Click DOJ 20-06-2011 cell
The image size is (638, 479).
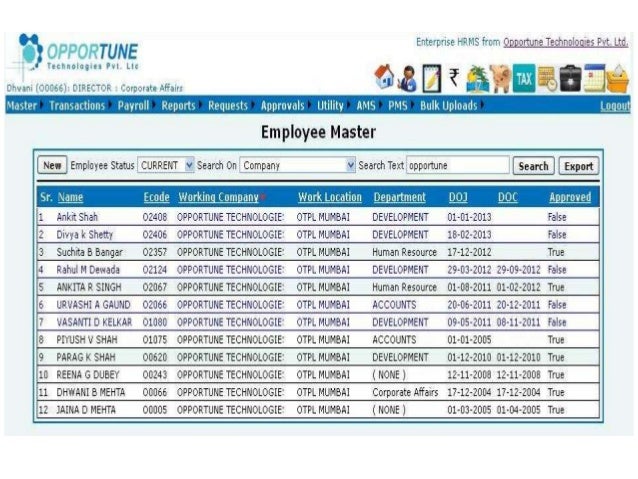tap(469, 305)
